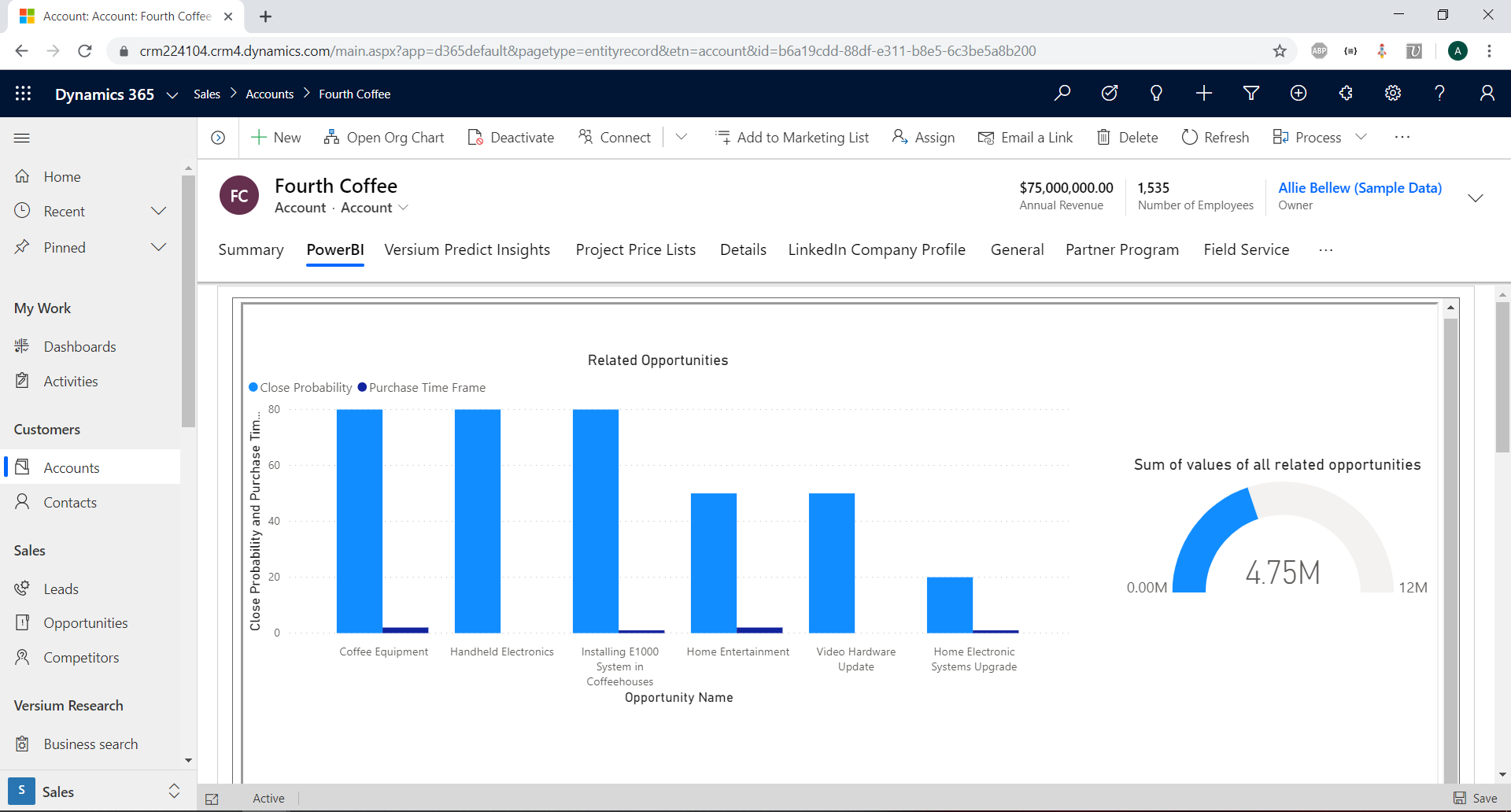Expand Dynamics 365 app switcher chevron
1511x812 pixels.
coord(172,95)
